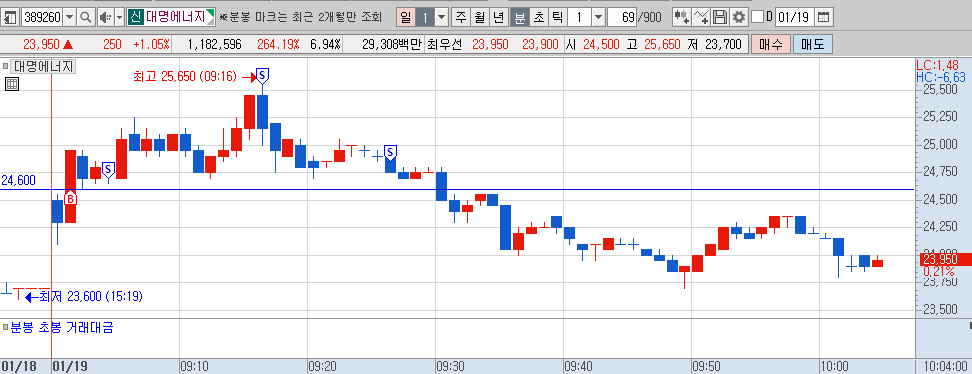This screenshot has width=972, height=374.
Task: Click the S sell marker near 09:04
Action: pos(108,169)
